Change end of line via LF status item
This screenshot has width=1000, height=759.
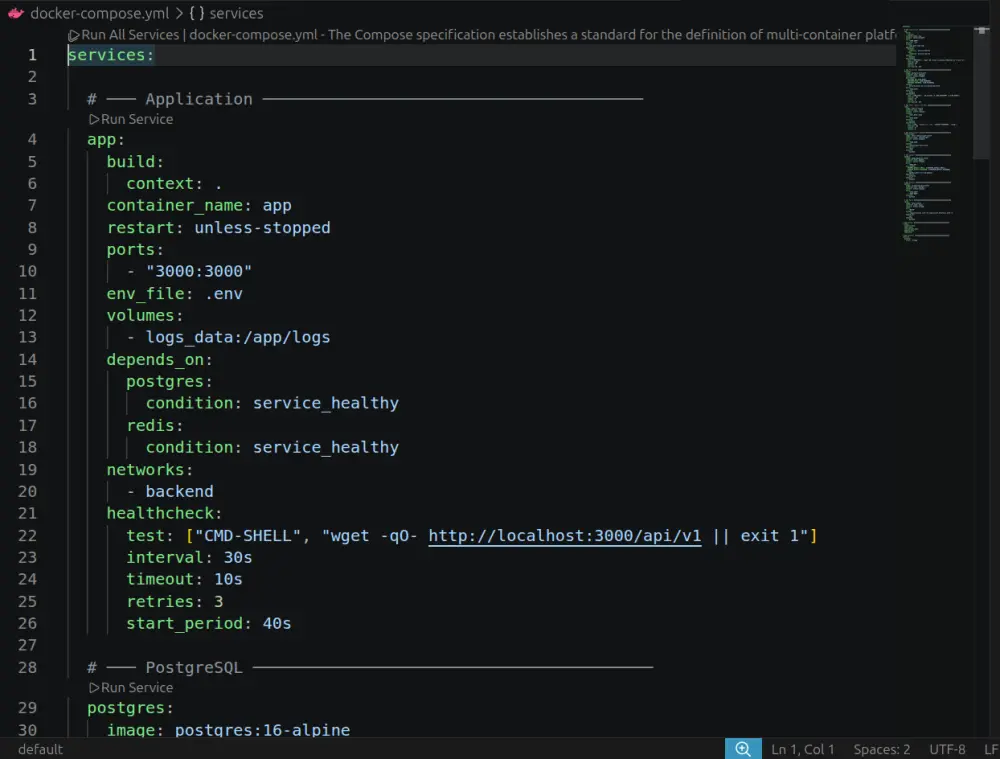[990, 749]
